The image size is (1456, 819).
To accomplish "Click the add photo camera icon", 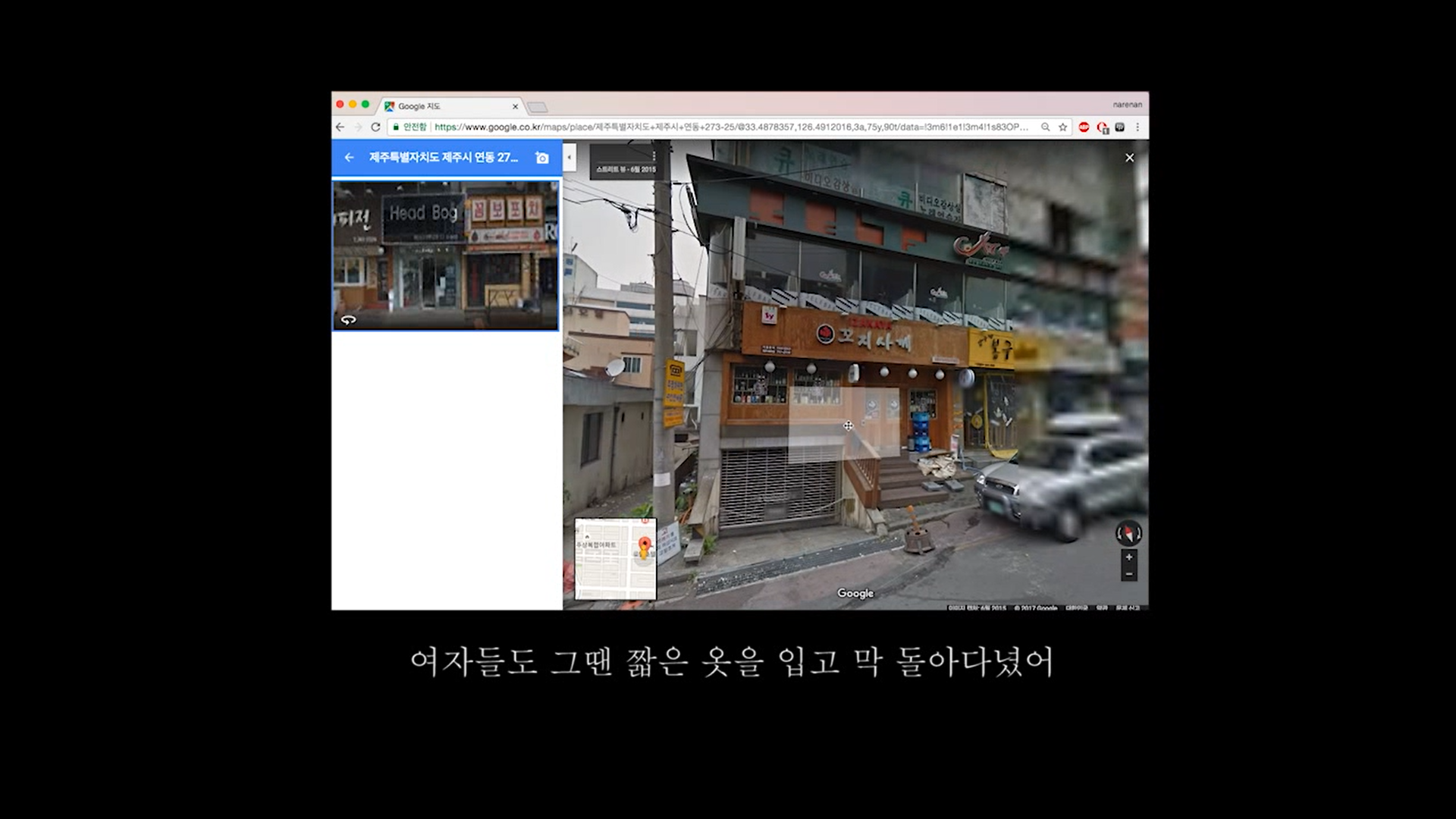I will tap(541, 158).
